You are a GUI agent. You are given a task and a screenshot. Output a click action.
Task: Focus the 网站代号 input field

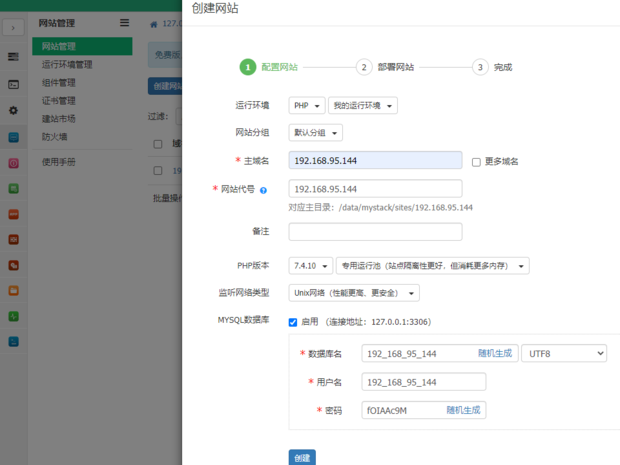point(375,189)
